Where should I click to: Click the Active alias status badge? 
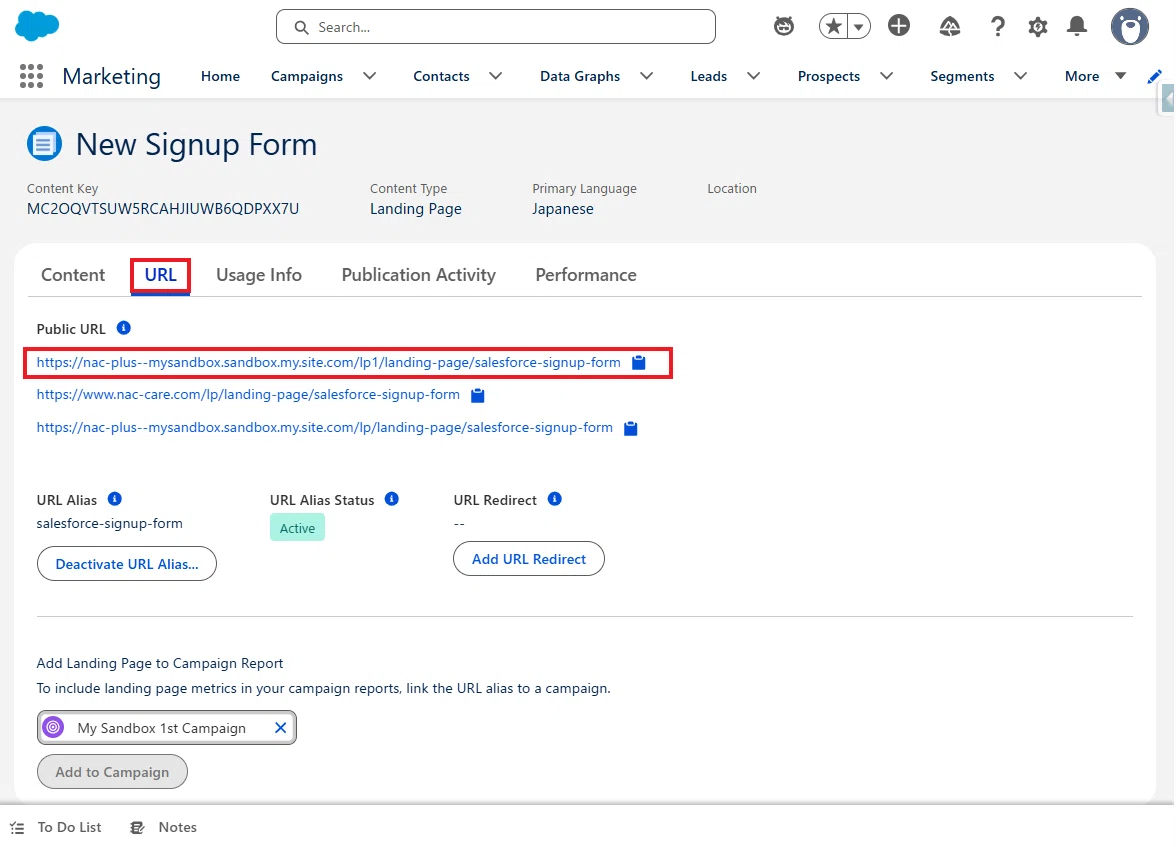point(297,528)
